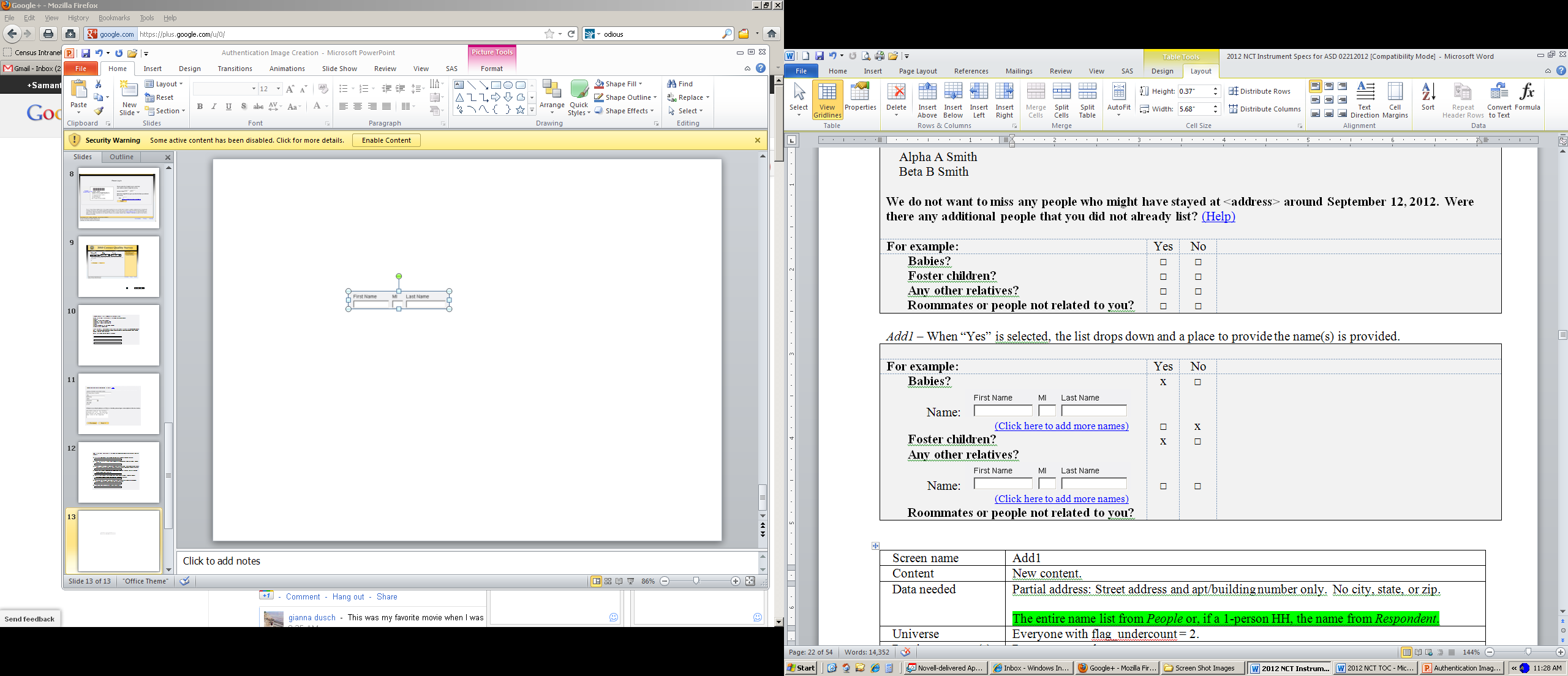Click the Help link in the Word document

pos(1218,216)
